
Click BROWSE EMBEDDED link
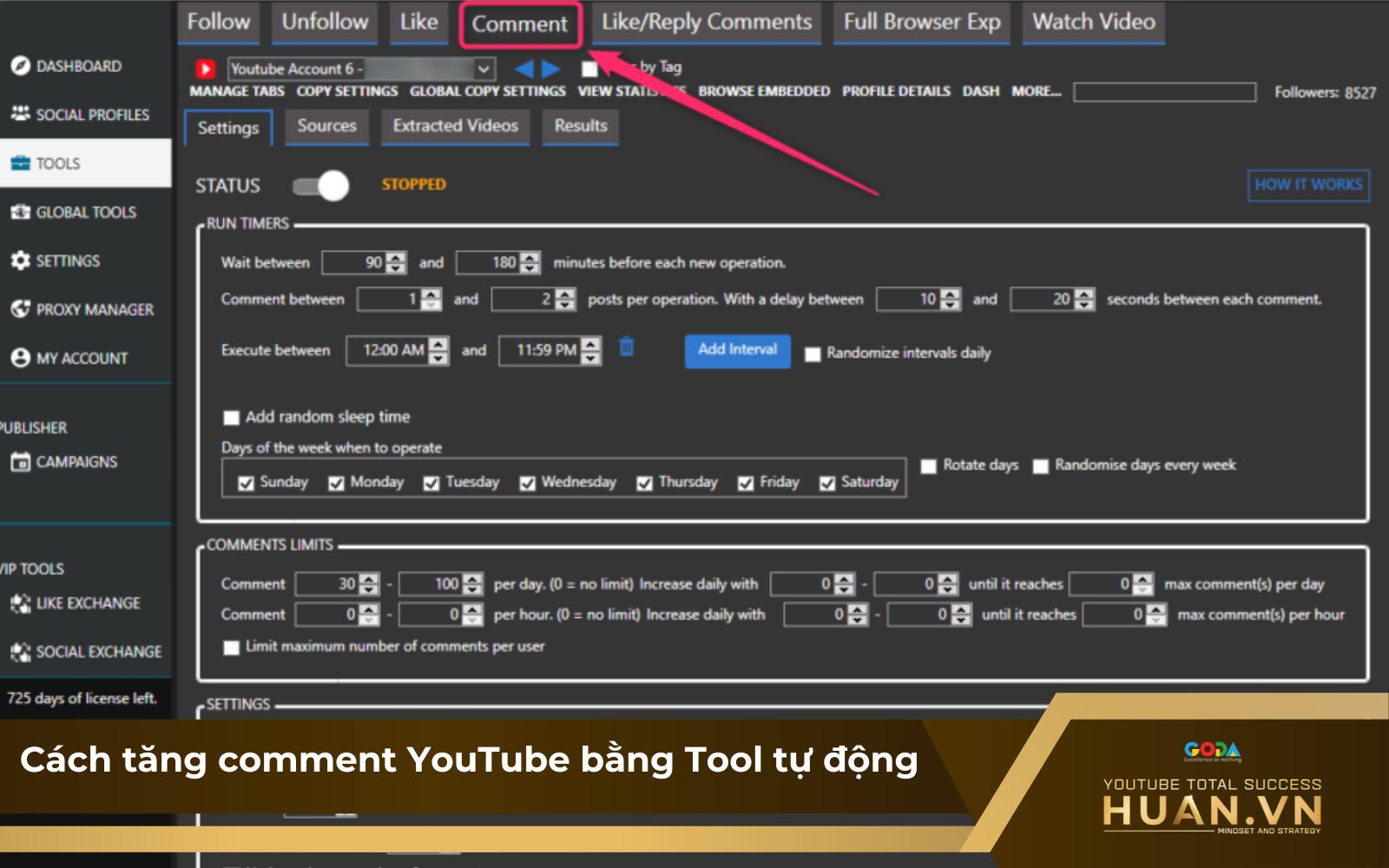tap(764, 91)
